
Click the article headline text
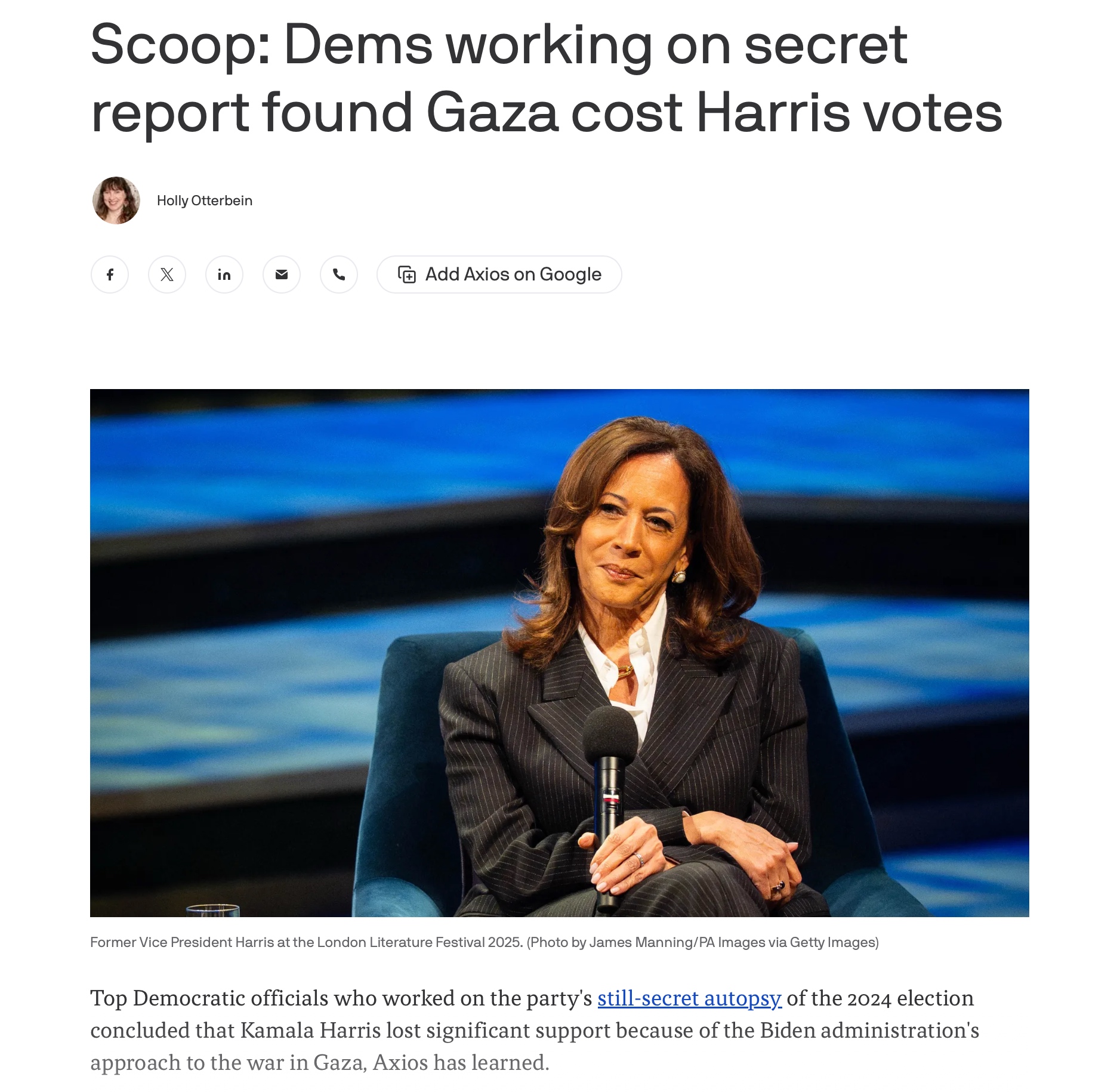tap(547, 78)
